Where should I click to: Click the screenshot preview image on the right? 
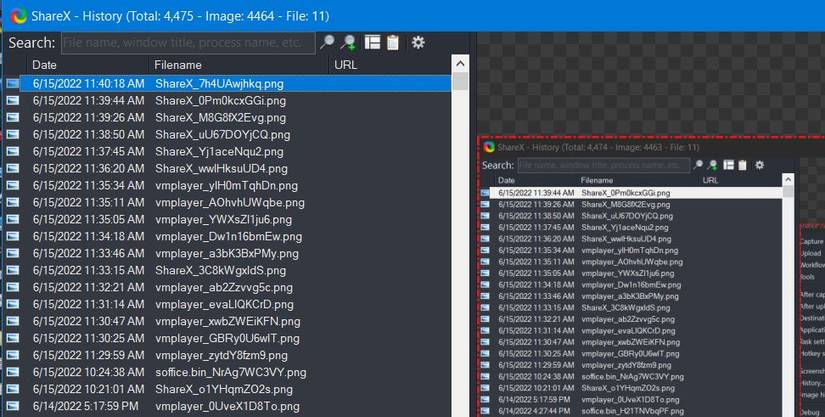pos(651,277)
